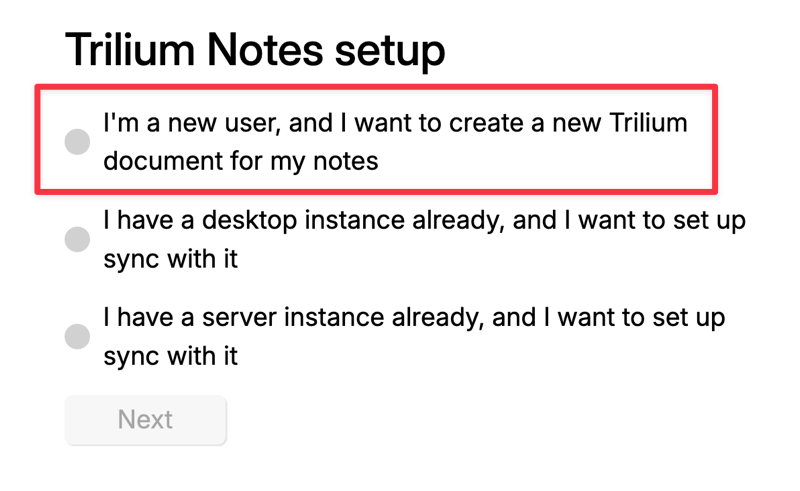Select the desktop instance radio button
This screenshot has width=800, height=491.
(x=78, y=239)
